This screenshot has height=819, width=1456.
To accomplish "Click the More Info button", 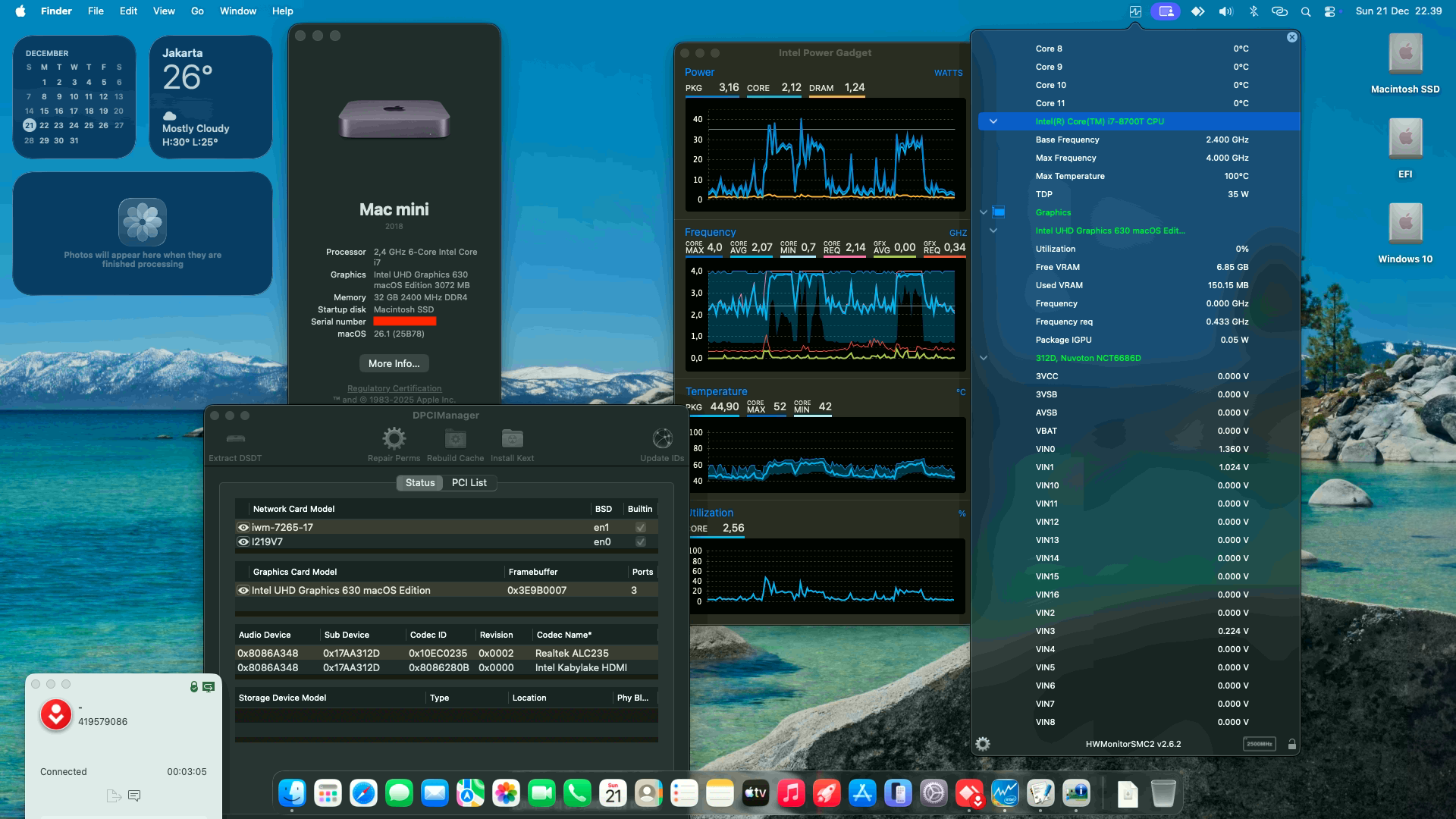I will pos(394,363).
